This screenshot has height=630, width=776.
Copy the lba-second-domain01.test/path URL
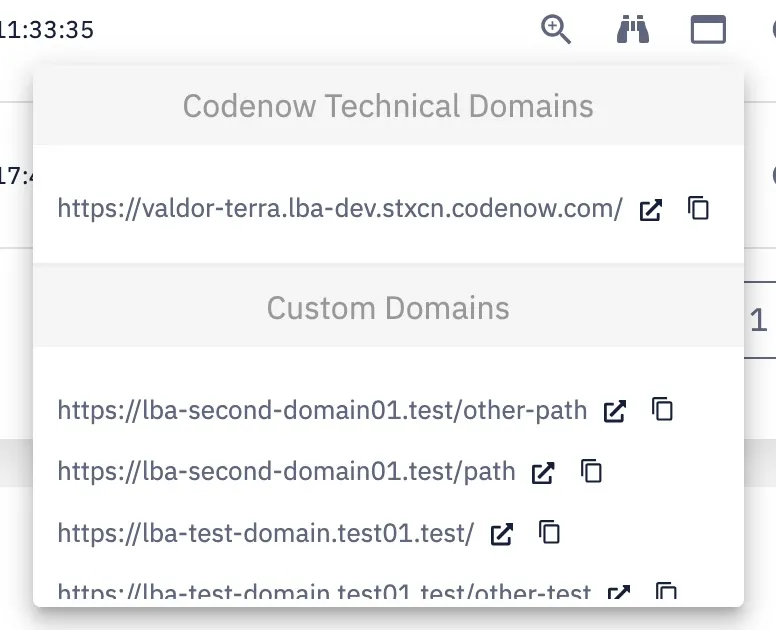pyautogui.click(x=591, y=471)
